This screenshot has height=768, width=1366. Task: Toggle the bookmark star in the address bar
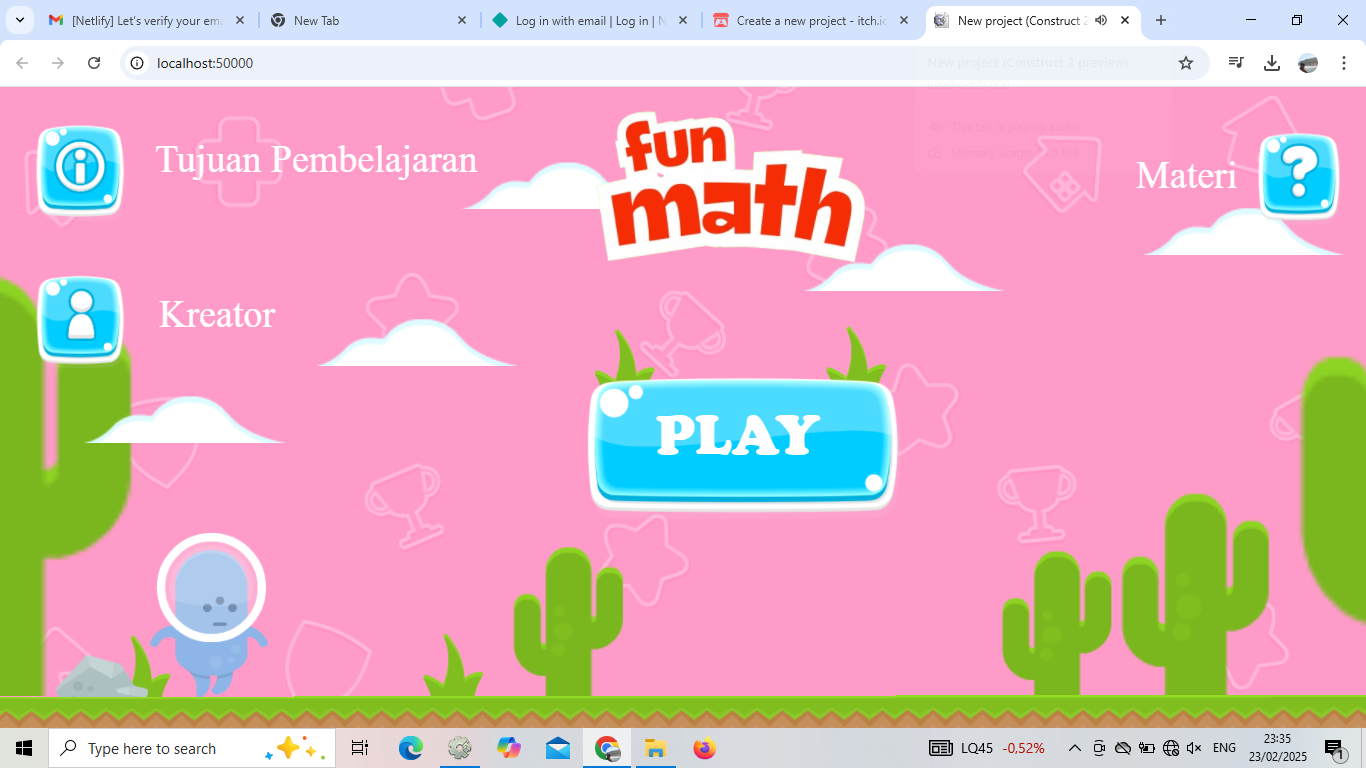(x=1186, y=62)
